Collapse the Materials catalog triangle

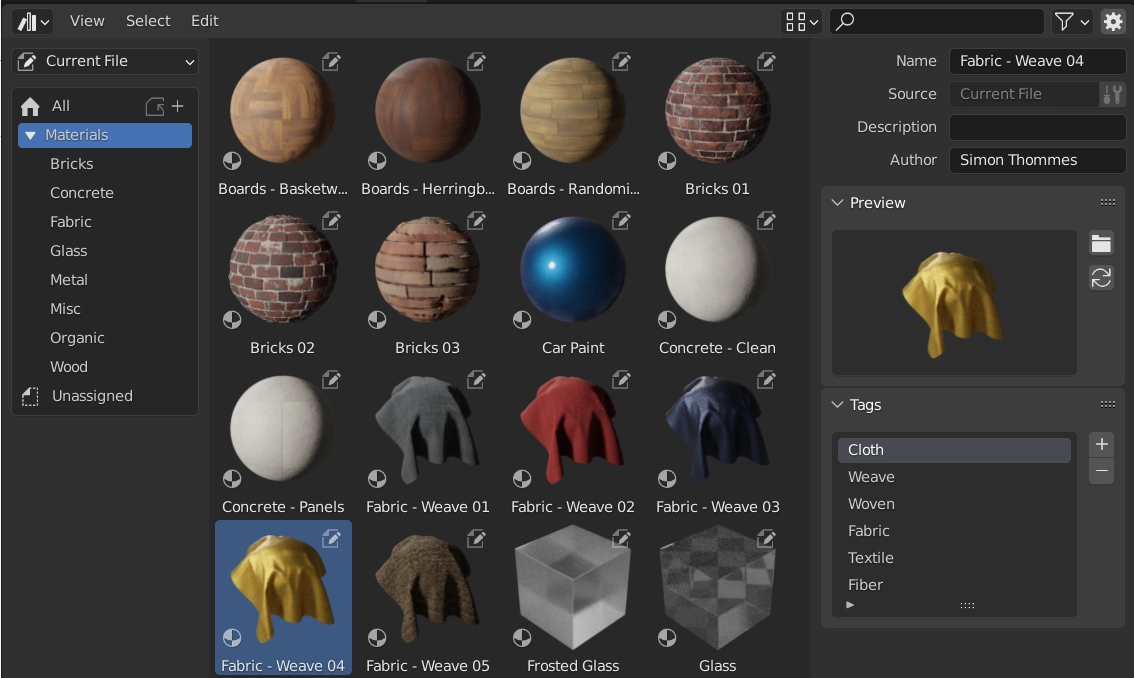[30, 135]
